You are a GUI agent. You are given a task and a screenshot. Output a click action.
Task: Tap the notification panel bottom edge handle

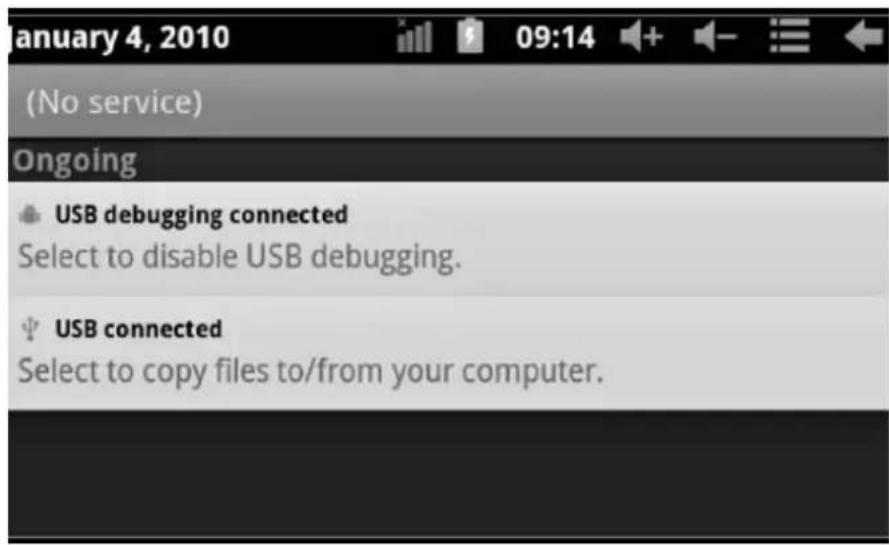(x=448, y=538)
